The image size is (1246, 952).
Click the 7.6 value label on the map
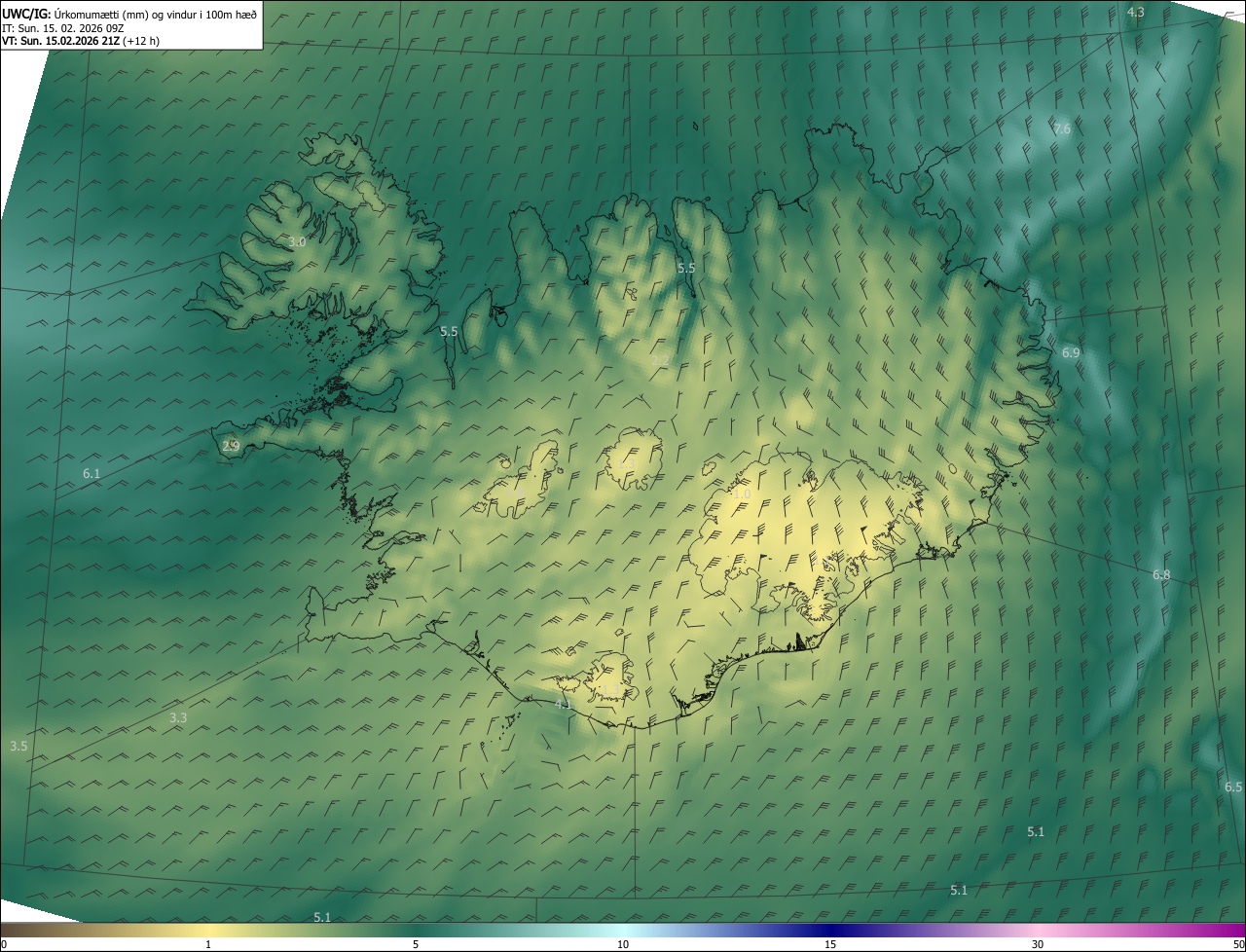[1062, 128]
